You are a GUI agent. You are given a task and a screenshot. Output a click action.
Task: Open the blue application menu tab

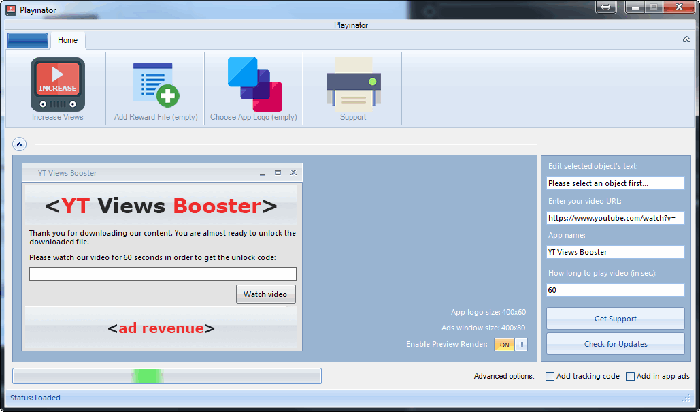28,41
